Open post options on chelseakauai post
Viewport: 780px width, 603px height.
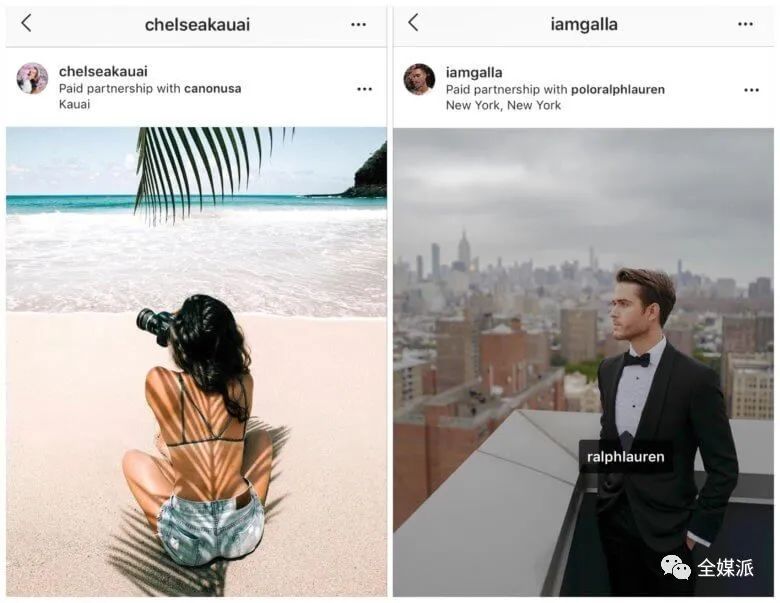coord(365,89)
